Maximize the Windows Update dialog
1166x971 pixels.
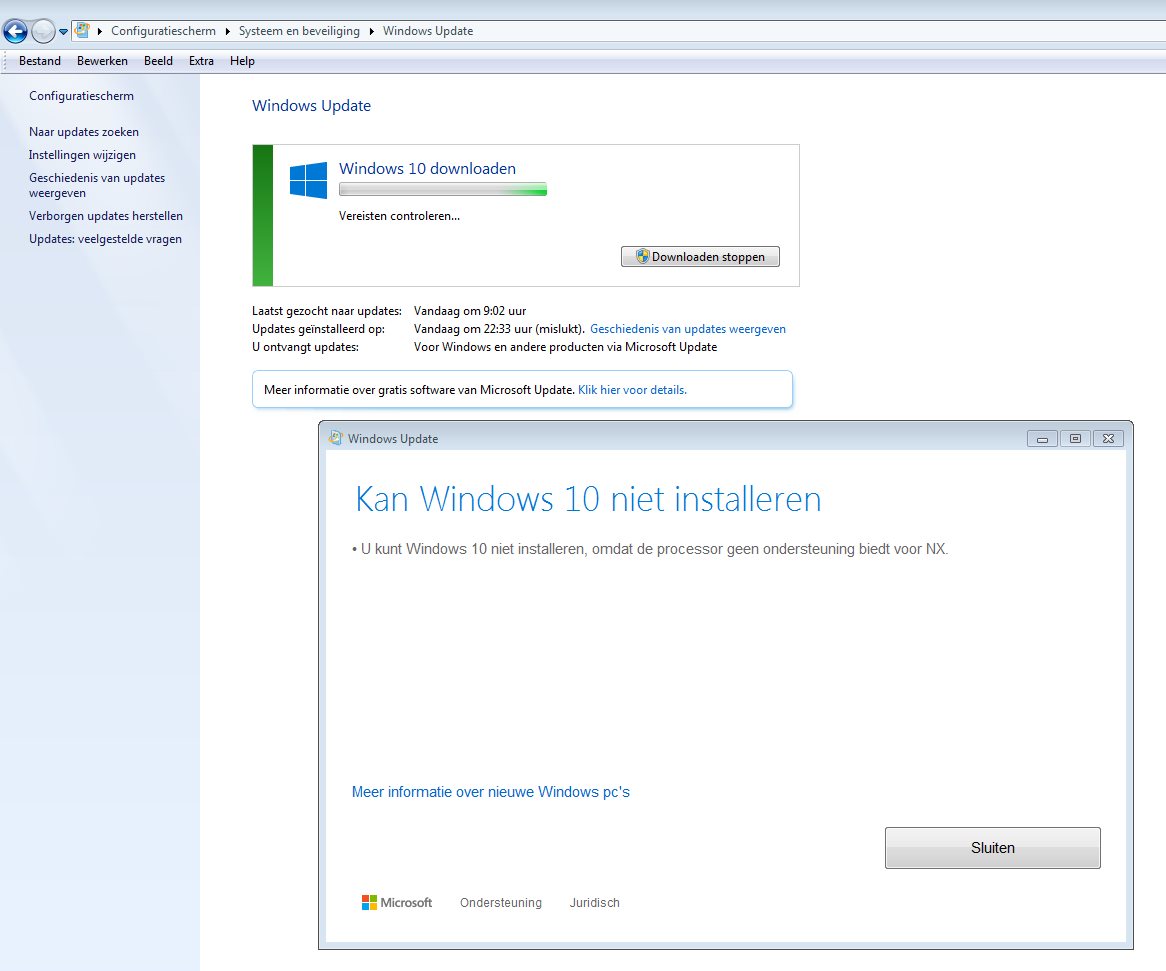1075,439
